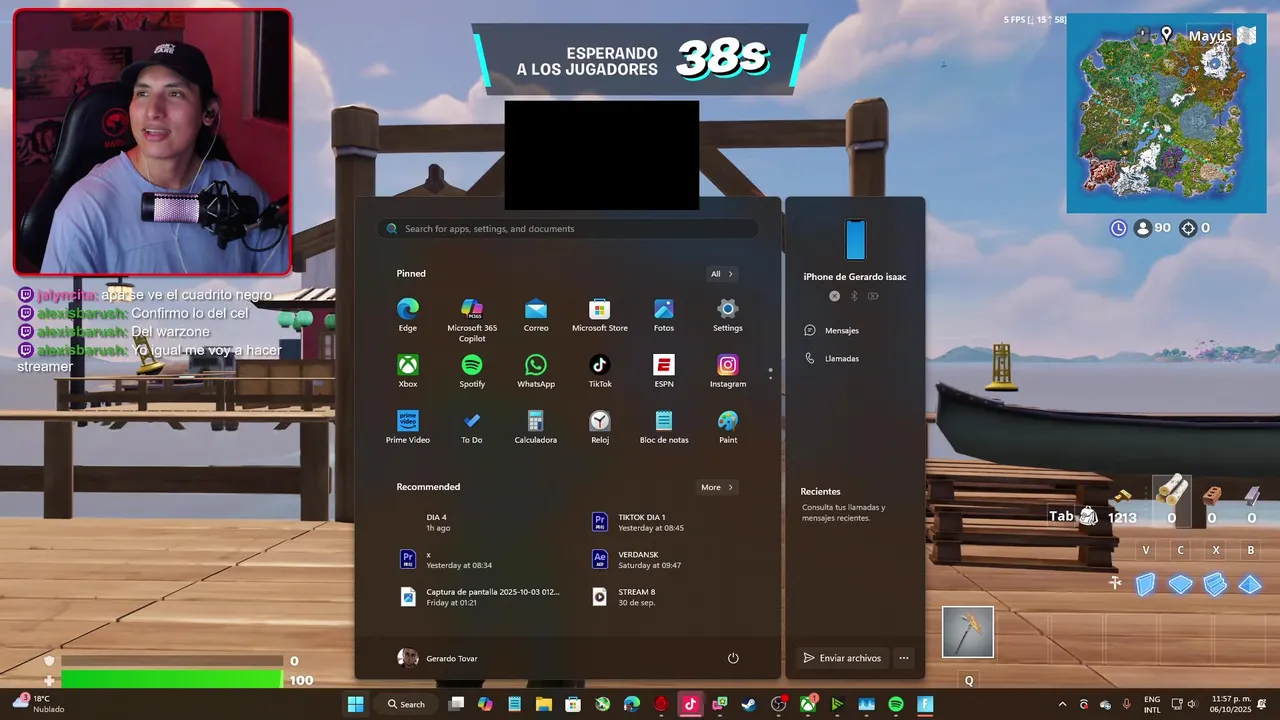Click the iPhone device image in phone panel
Viewport: 1280px width, 720px height.
[x=855, y=240]
